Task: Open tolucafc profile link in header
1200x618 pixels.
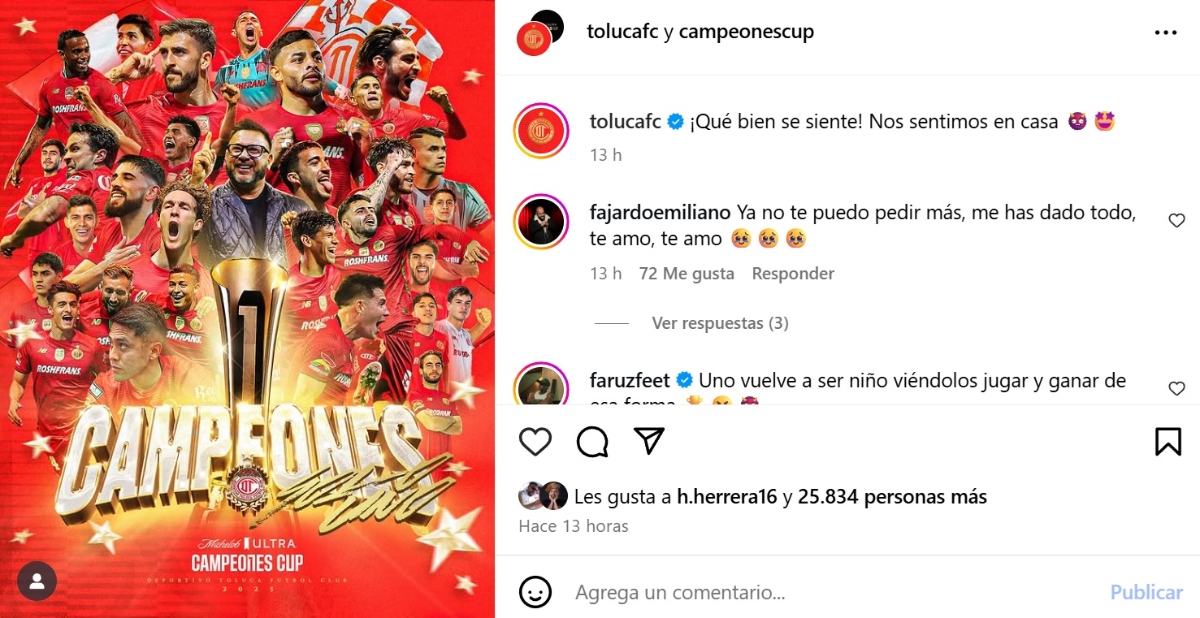Action: pos(622,31)
